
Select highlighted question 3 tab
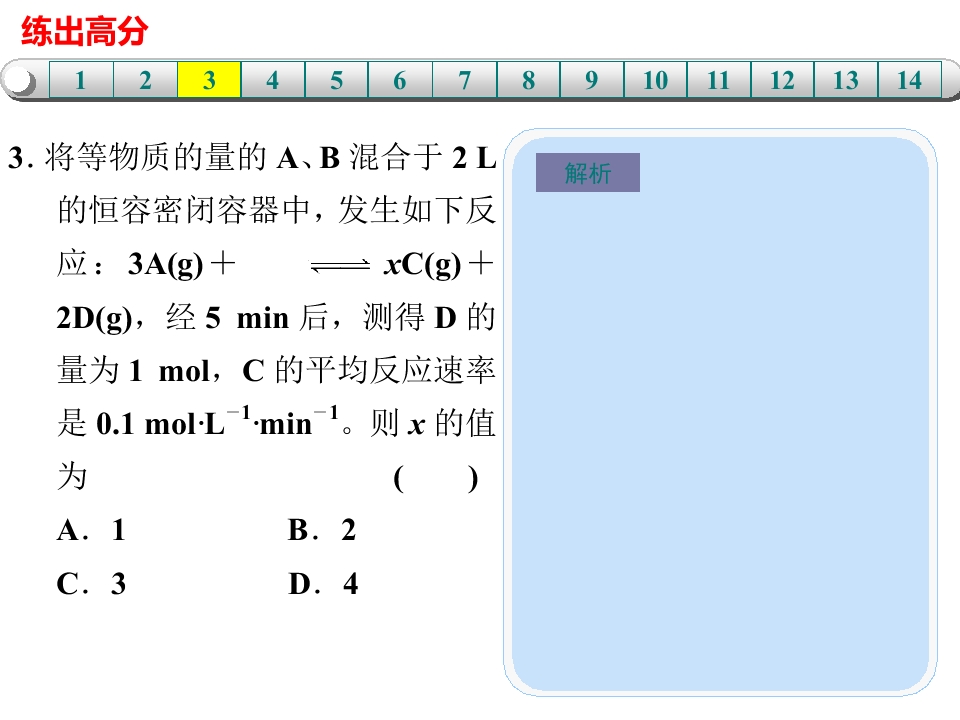[209, 80]
